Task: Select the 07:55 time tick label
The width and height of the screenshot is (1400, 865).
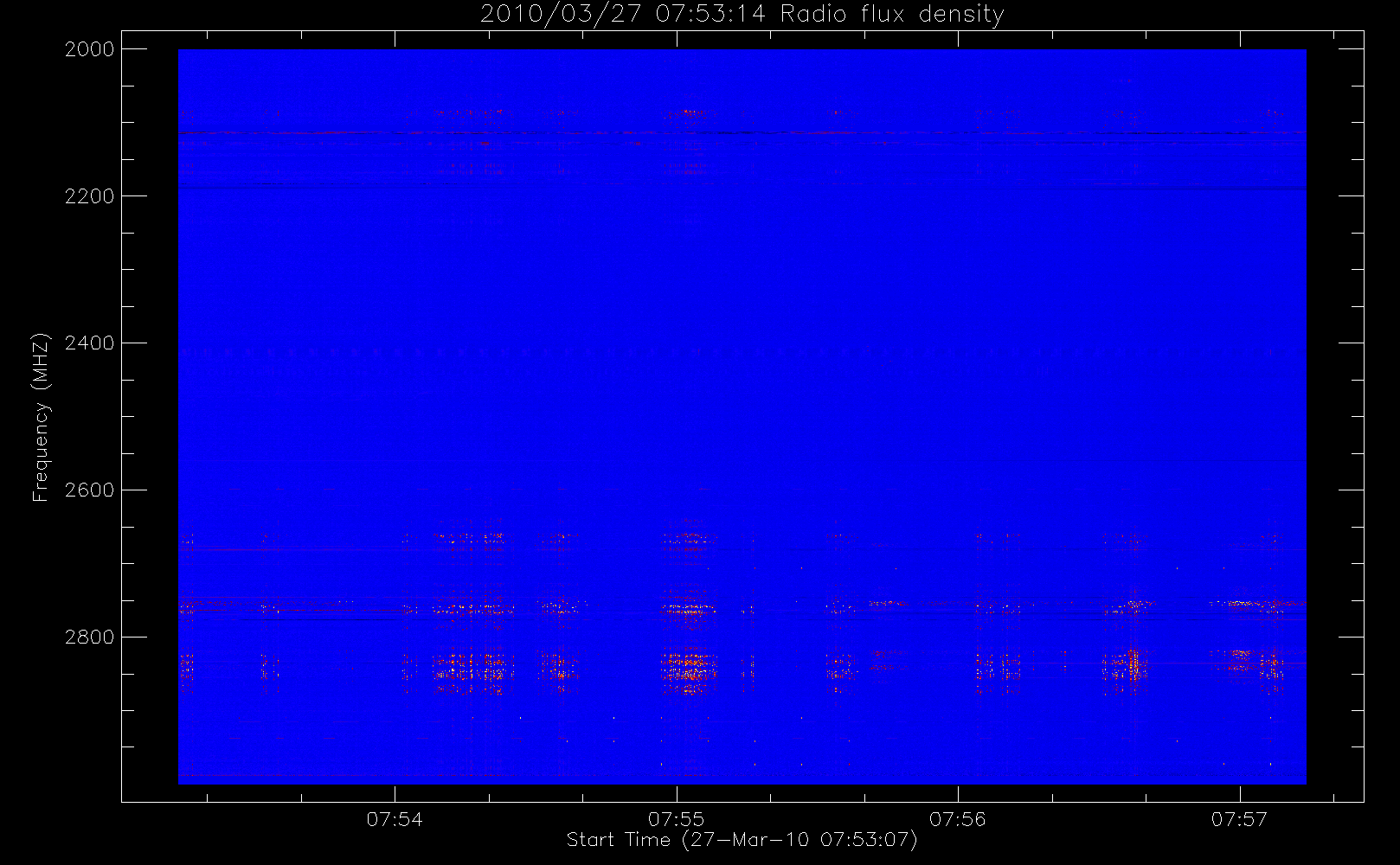Action: coord(677,819)
